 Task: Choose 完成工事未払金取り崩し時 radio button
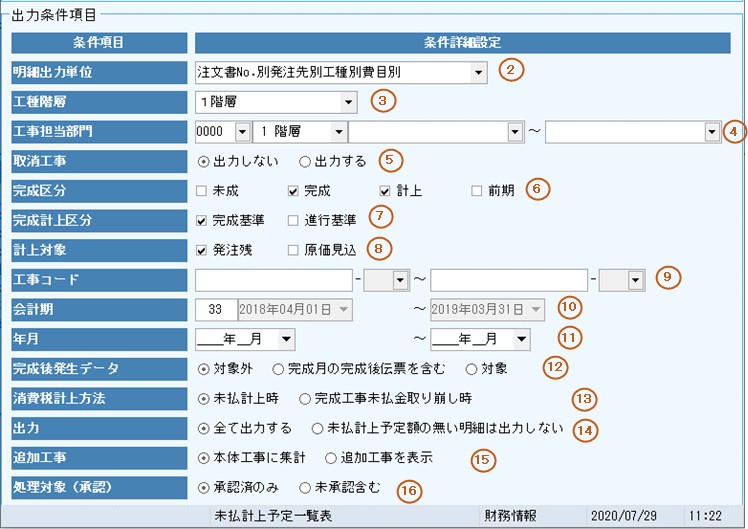(x=306, y=398)
